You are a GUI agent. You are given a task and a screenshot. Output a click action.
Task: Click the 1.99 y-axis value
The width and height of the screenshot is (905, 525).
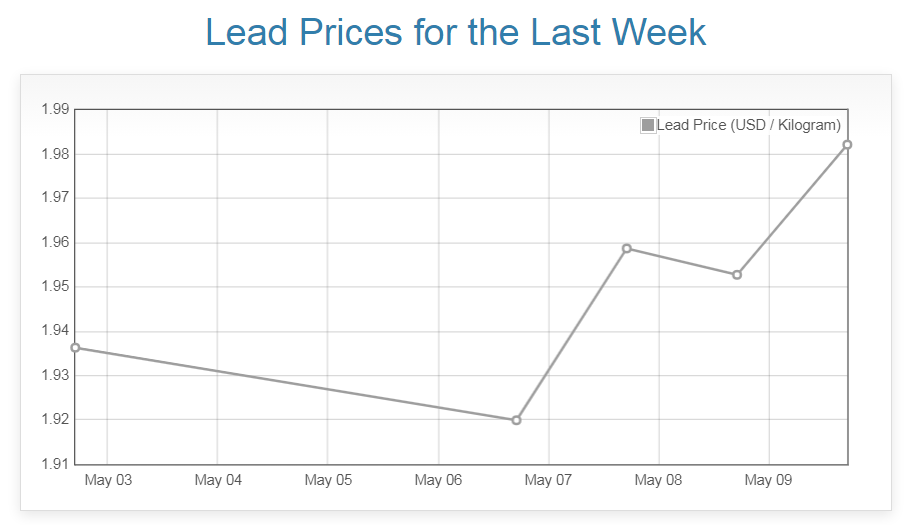coord(54,110)
